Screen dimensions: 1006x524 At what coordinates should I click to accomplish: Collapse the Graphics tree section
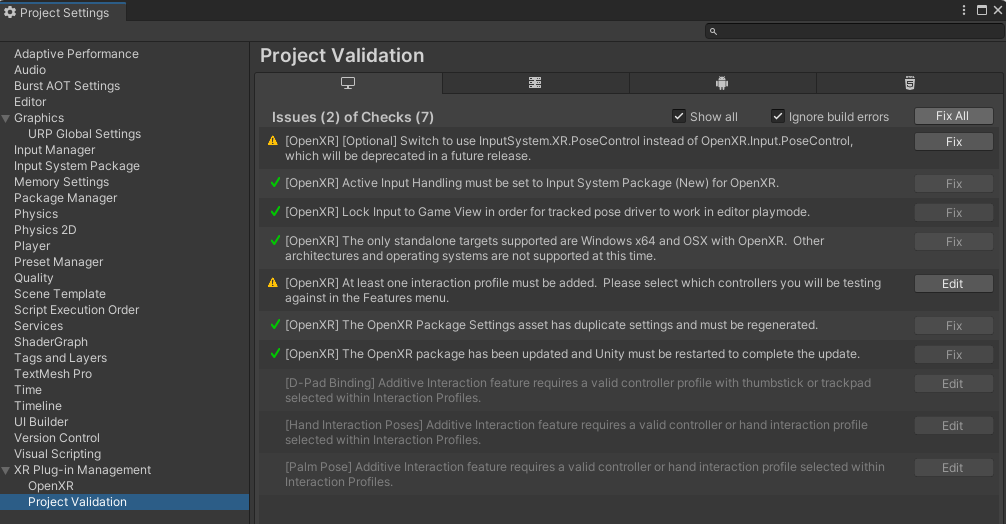click(6, 118)
